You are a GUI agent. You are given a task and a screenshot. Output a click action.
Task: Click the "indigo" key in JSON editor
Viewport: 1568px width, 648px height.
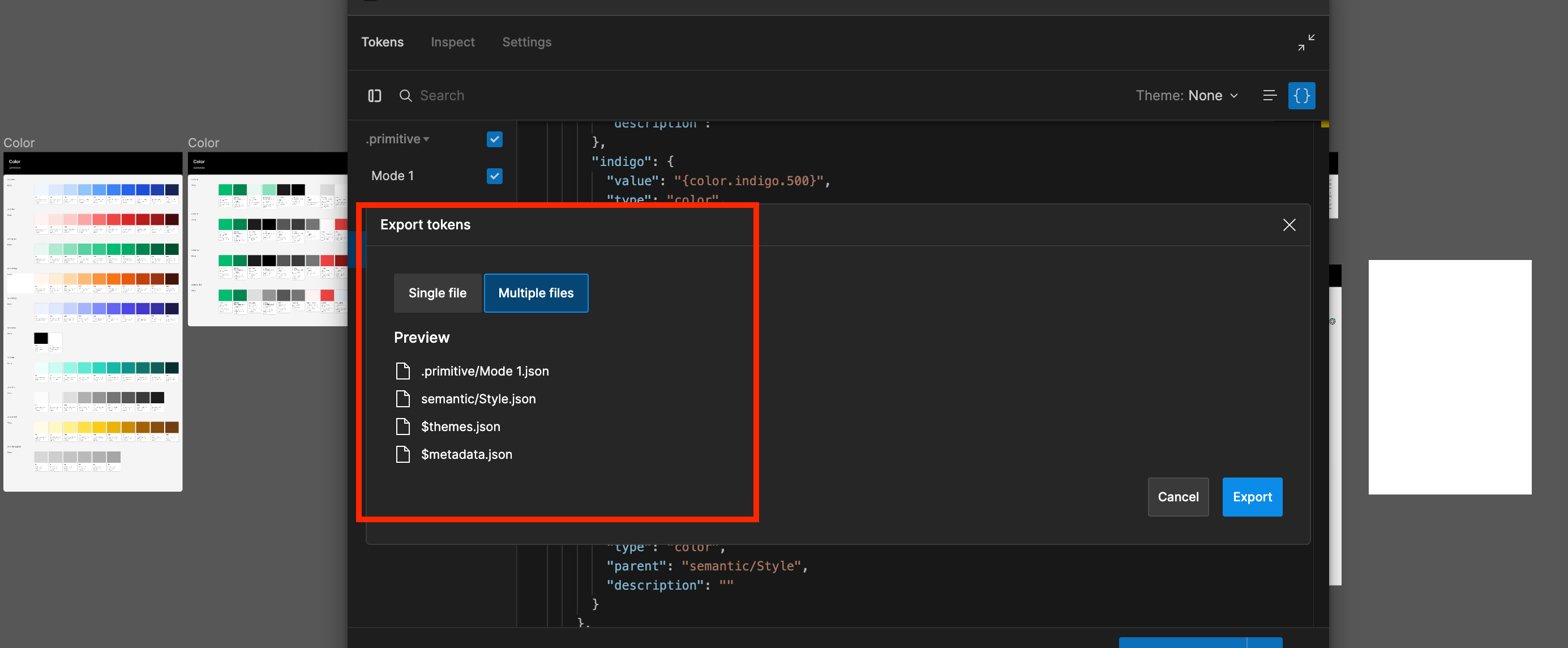(x=622, y=161)
